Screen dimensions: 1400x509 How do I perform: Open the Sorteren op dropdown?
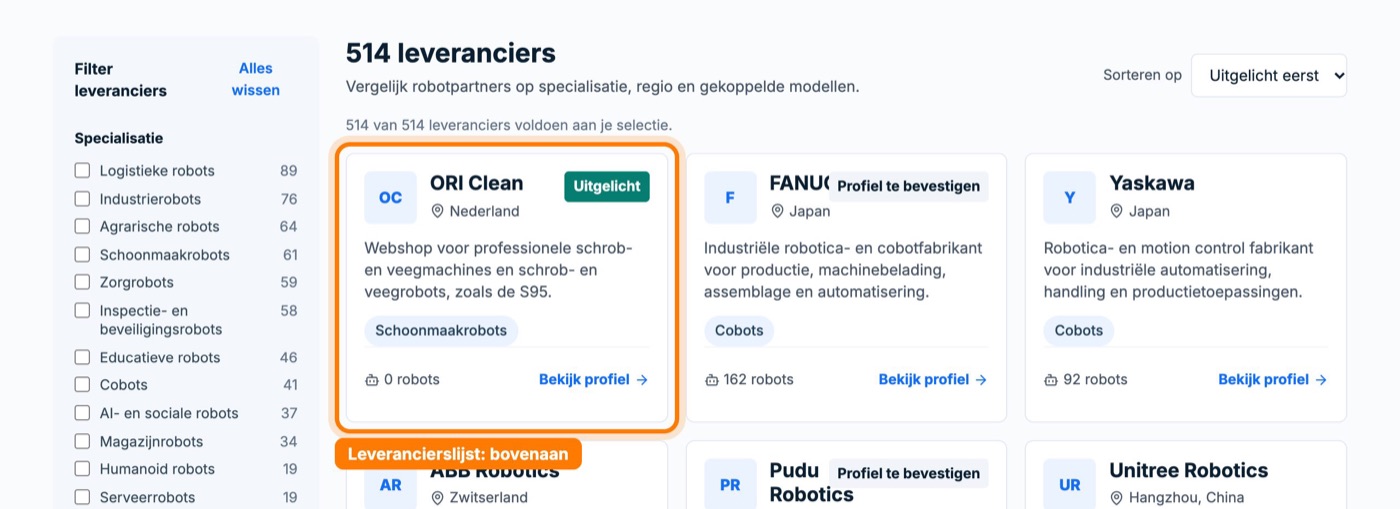tap(1269, 75)
